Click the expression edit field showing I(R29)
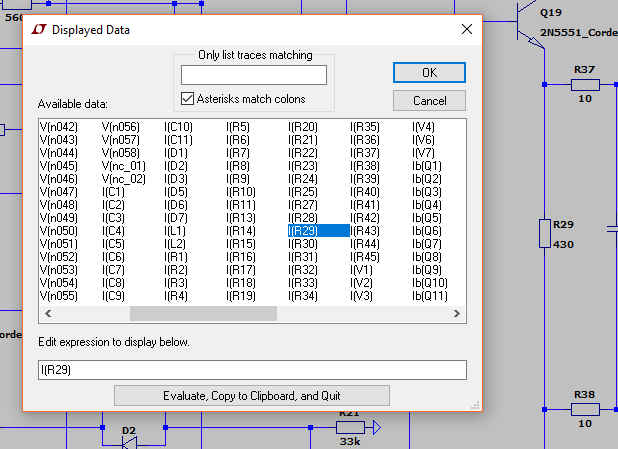 point(252,370)
